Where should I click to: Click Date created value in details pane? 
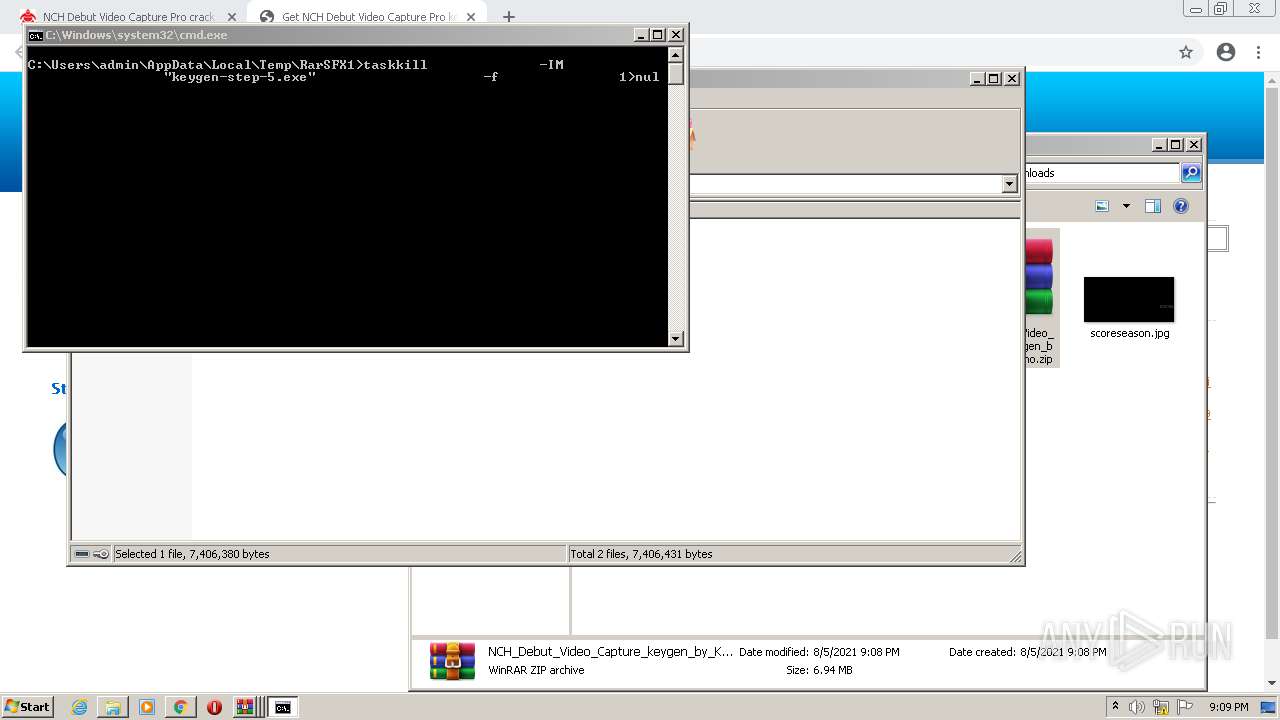(x=1065, y=652)
